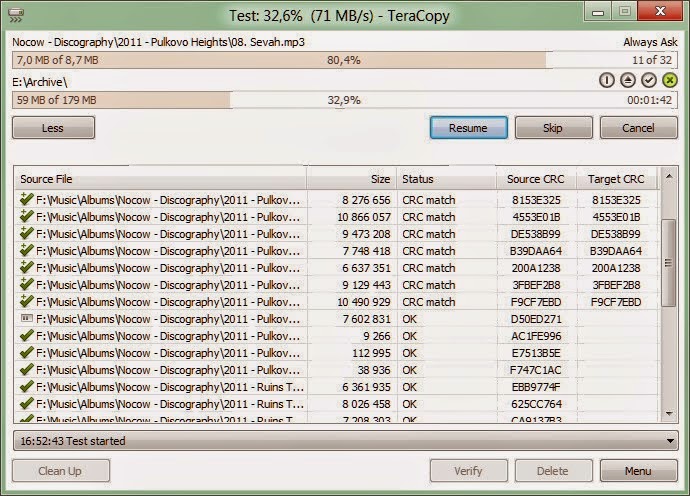Viewport: 690px width, 496px height.
Task: Sort by the Source CRC column header
Action: click(x=536, y=179)
